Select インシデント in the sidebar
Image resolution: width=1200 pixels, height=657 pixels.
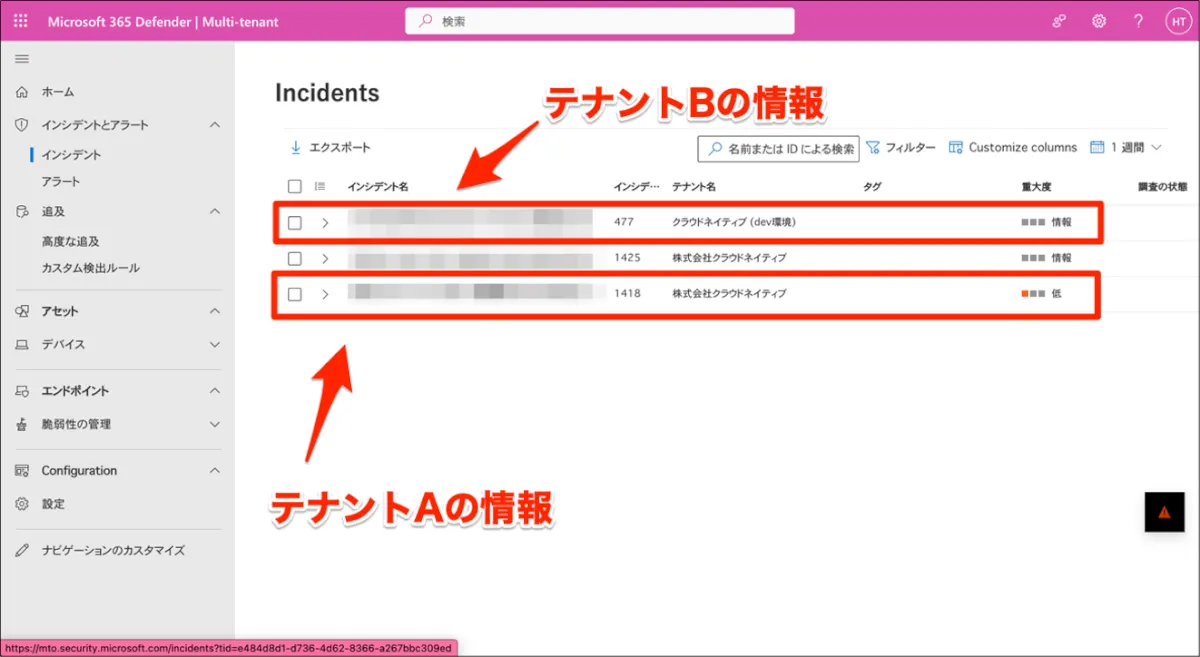click(x=71, y=155)
